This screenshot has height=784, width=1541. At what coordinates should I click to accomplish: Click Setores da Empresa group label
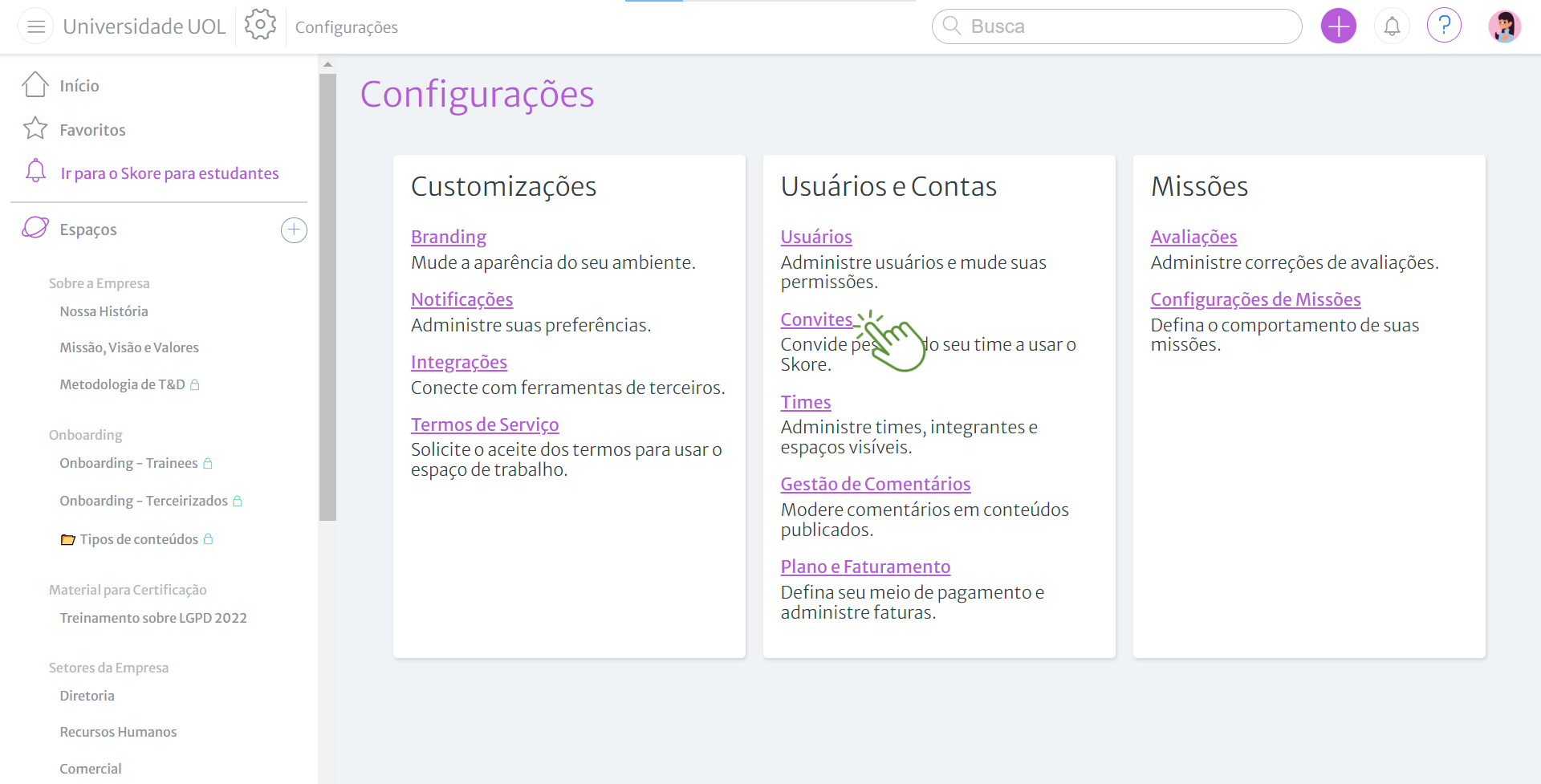pos(108,668)
